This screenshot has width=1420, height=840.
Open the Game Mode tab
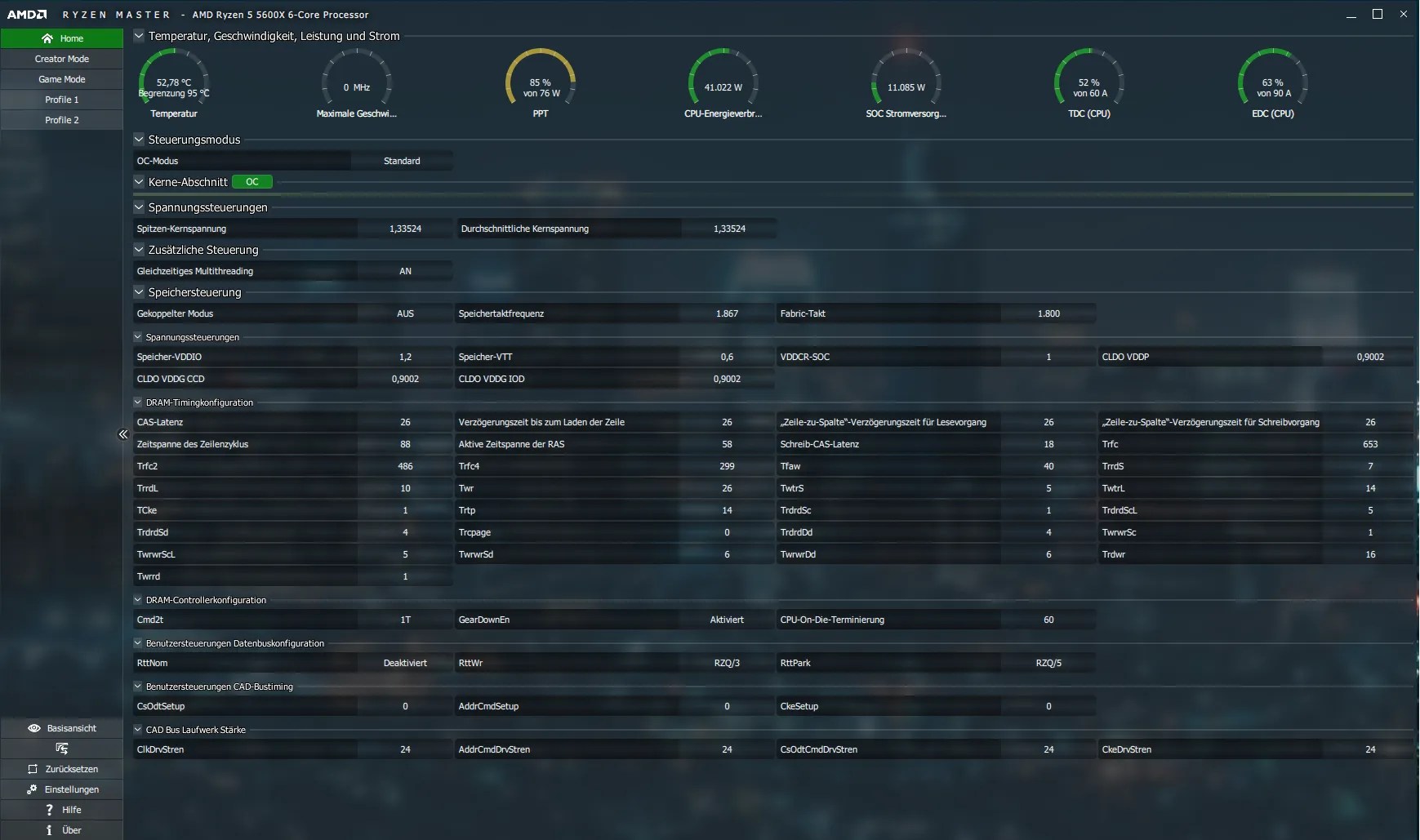(61, 78)
